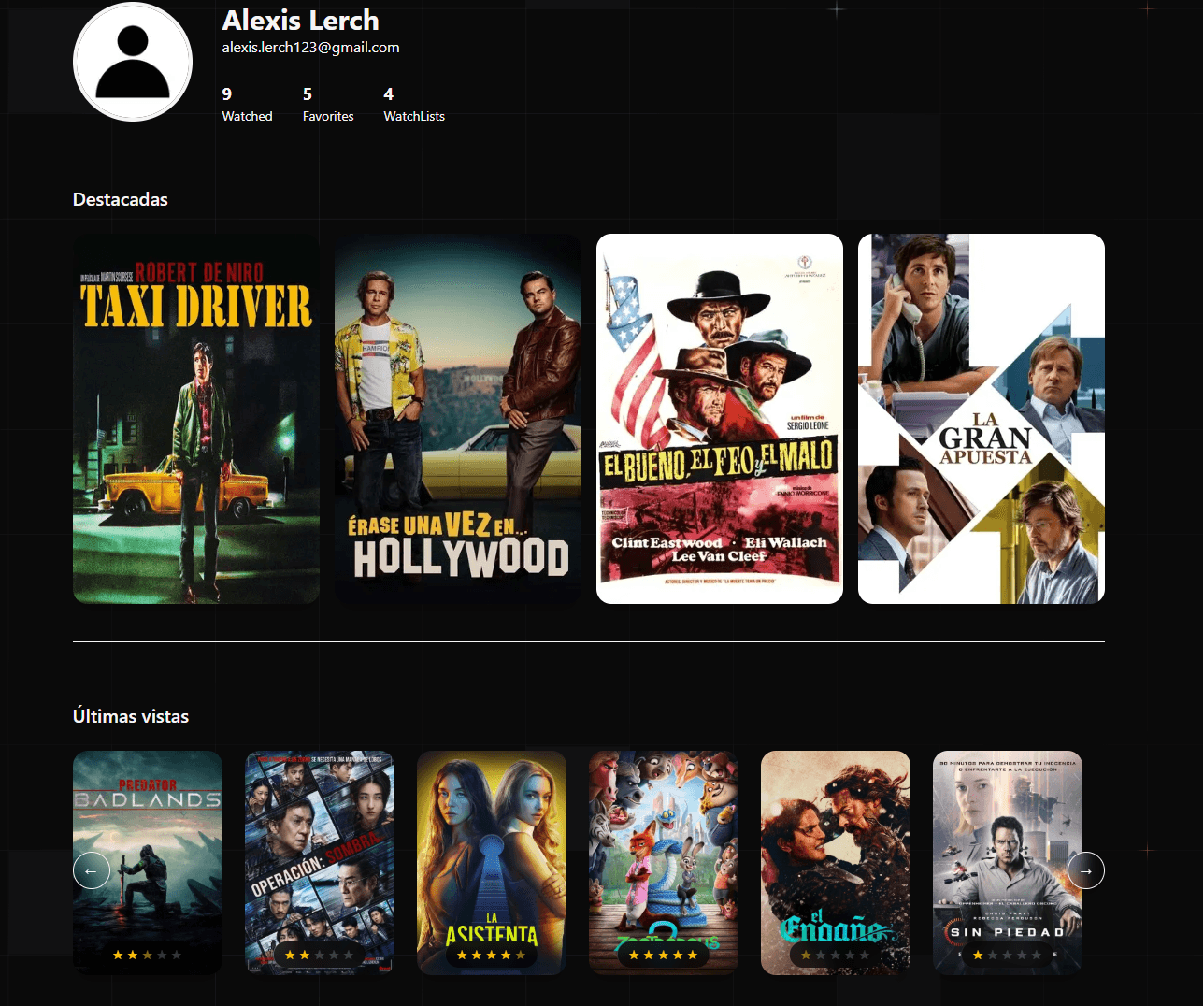
Task: Click star rating on Operación Sombra
Action: pyautogui.click(x=320, y=955)
